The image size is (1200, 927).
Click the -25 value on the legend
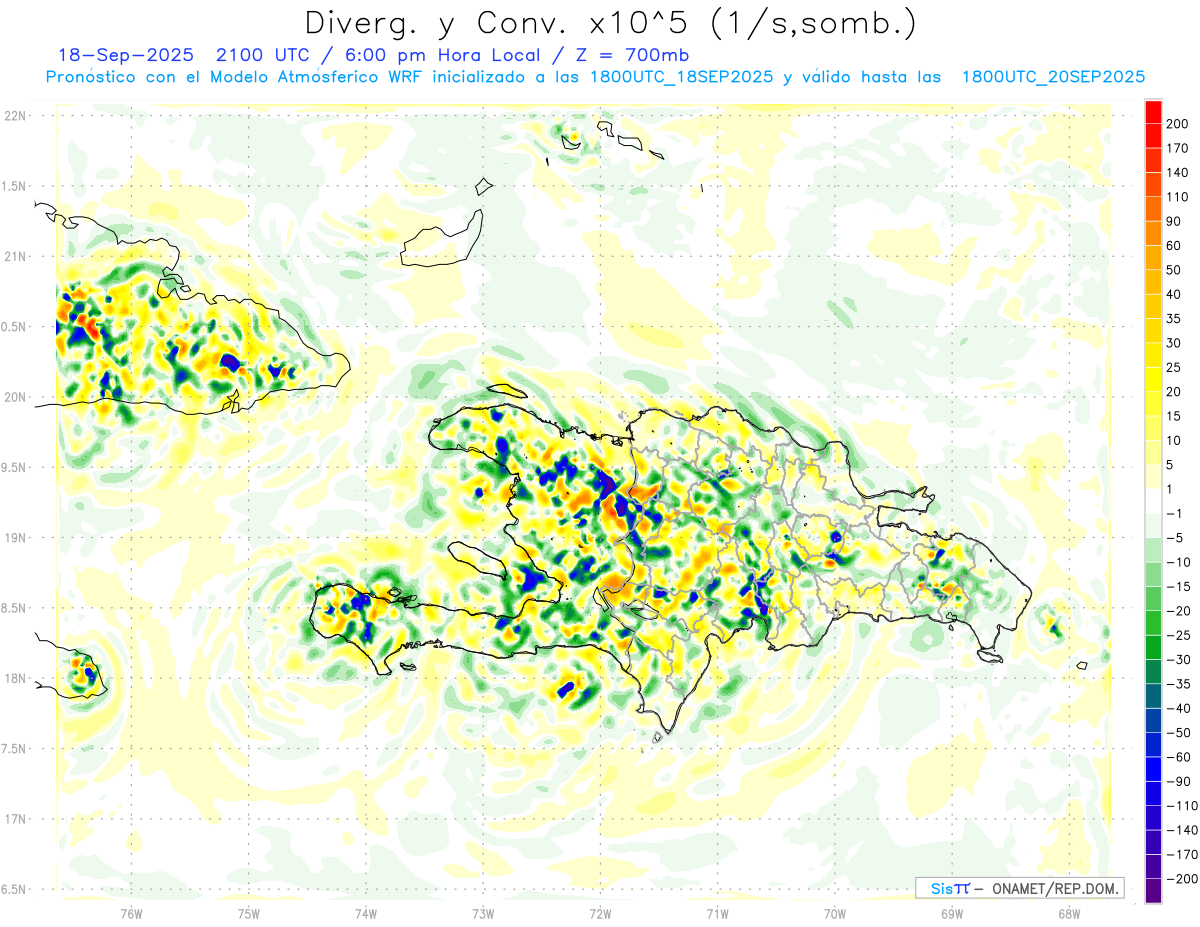(x=1178, y=635)
